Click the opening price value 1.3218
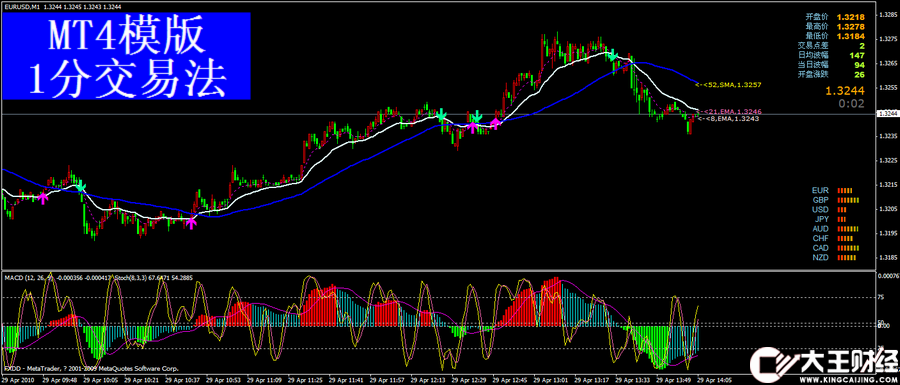Image resolution: width=900 pixels, height=385 pixels. [851, 17]
